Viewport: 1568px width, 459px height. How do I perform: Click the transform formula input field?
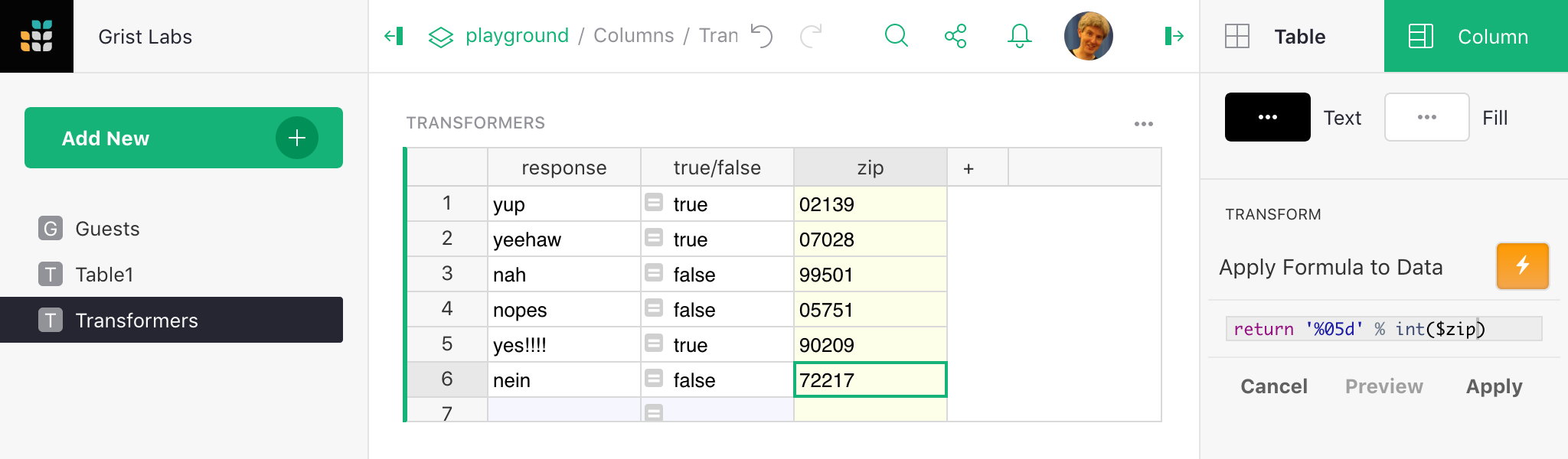(1383, 329)
